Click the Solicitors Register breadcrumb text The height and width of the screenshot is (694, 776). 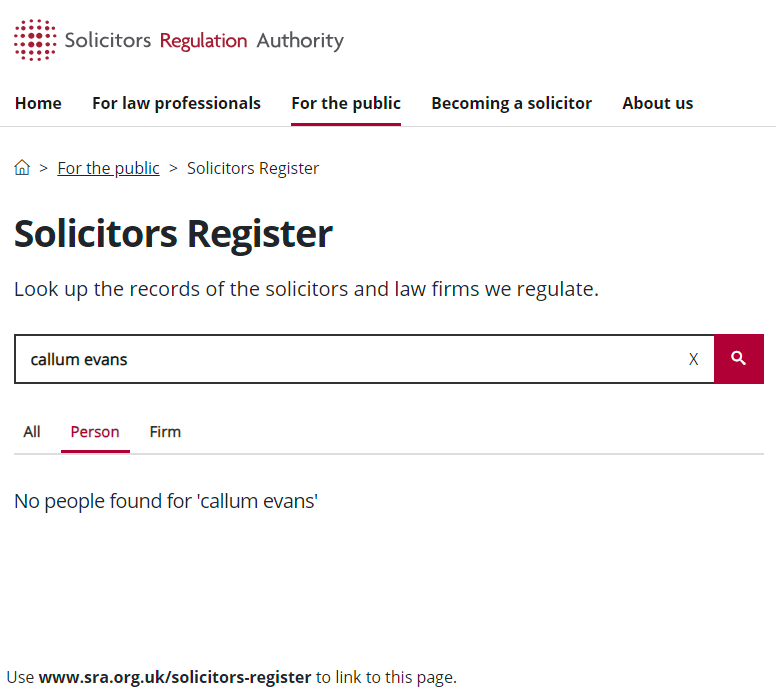pos(253,168)
